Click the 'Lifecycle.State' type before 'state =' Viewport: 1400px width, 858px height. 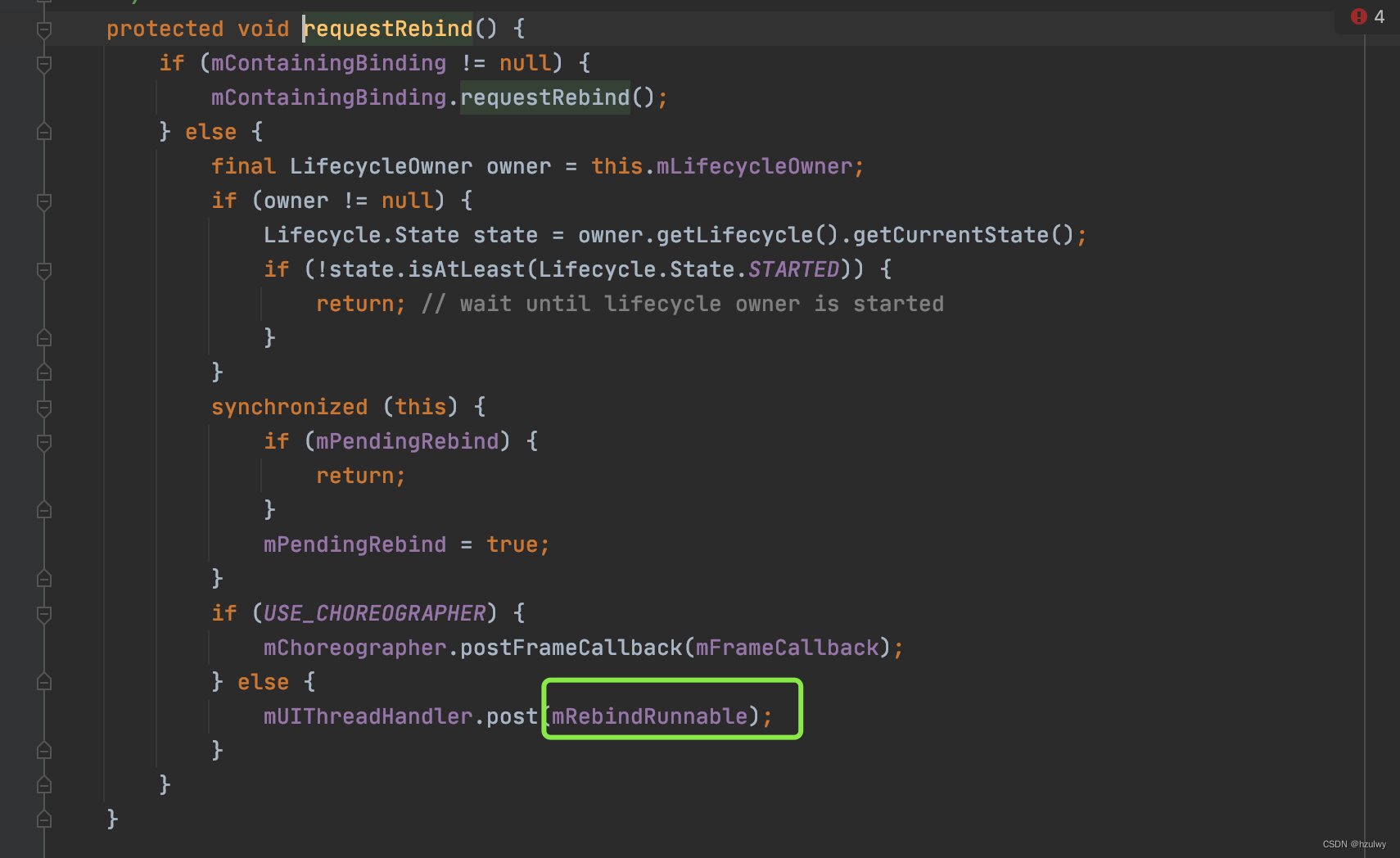[361, 235]
